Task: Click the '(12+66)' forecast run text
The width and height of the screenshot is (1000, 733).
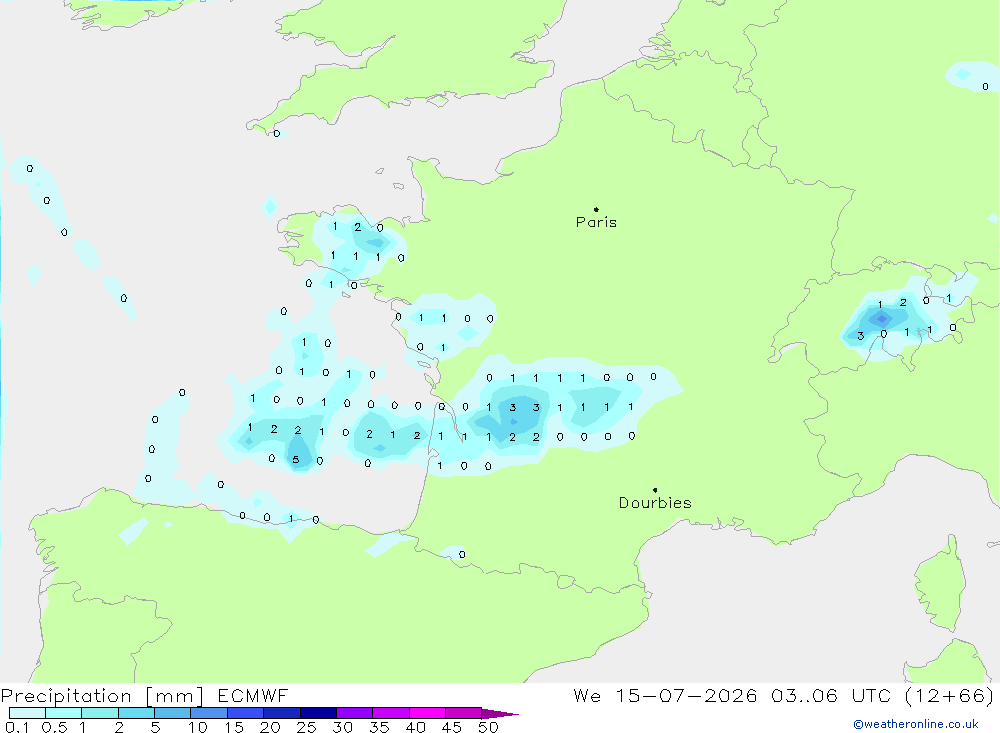Action: pyautogui.click(x=949, y=695)
